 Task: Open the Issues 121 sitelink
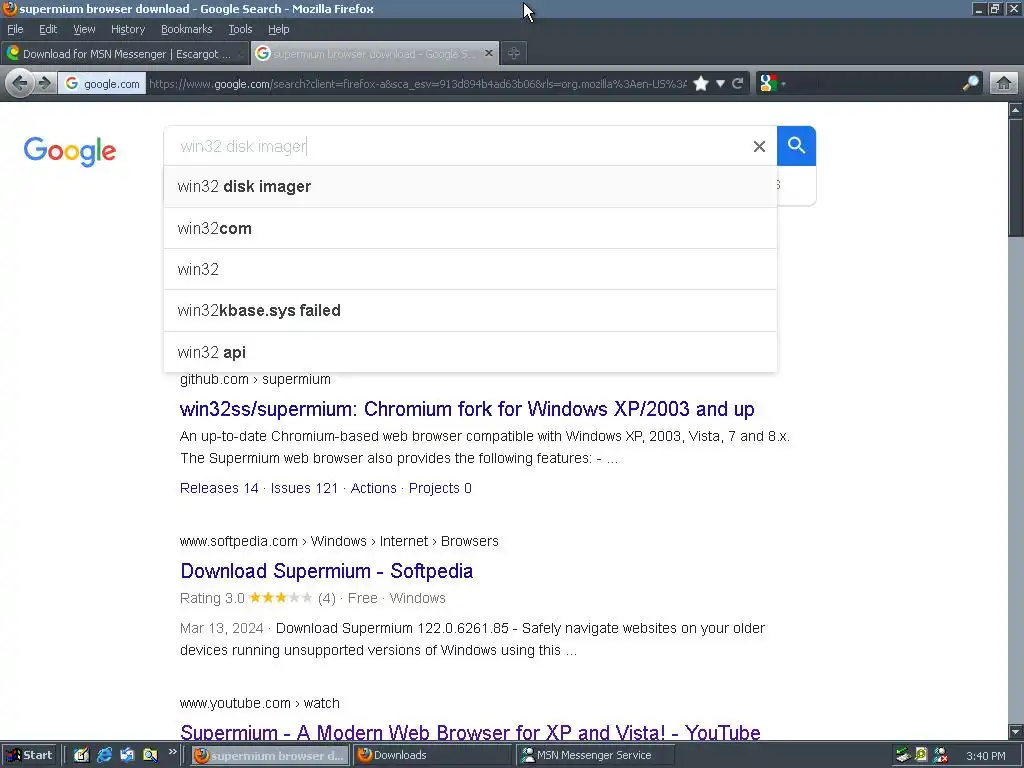point(304,488)
